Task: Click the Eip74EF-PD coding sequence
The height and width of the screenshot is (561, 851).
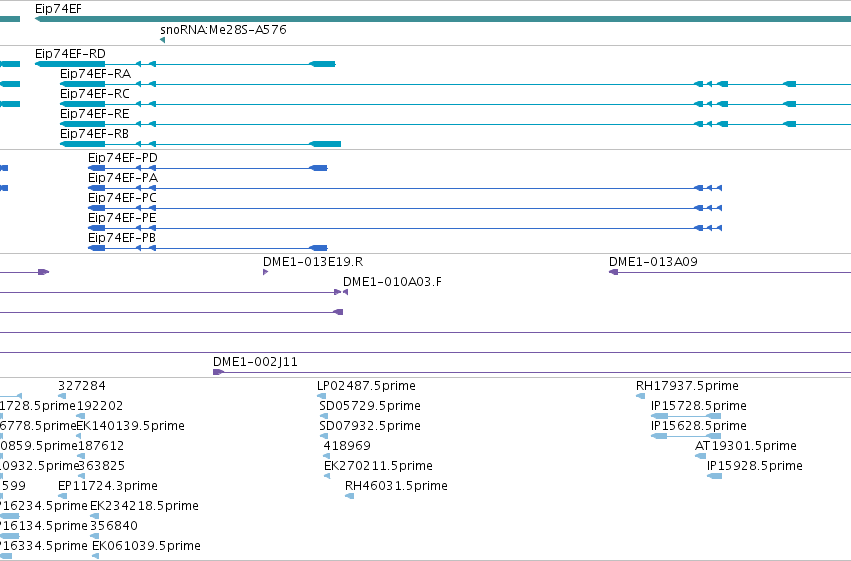Action: coord(208,168)
